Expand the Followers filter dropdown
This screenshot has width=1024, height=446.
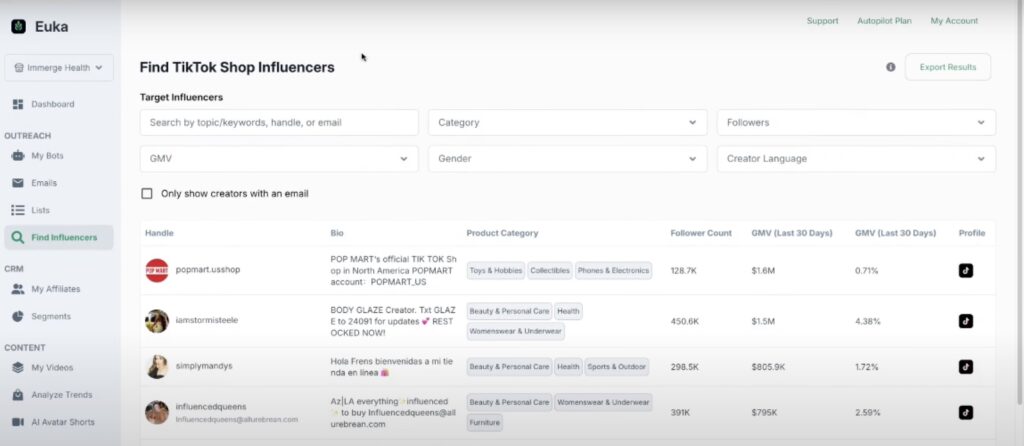pos(856,123)
